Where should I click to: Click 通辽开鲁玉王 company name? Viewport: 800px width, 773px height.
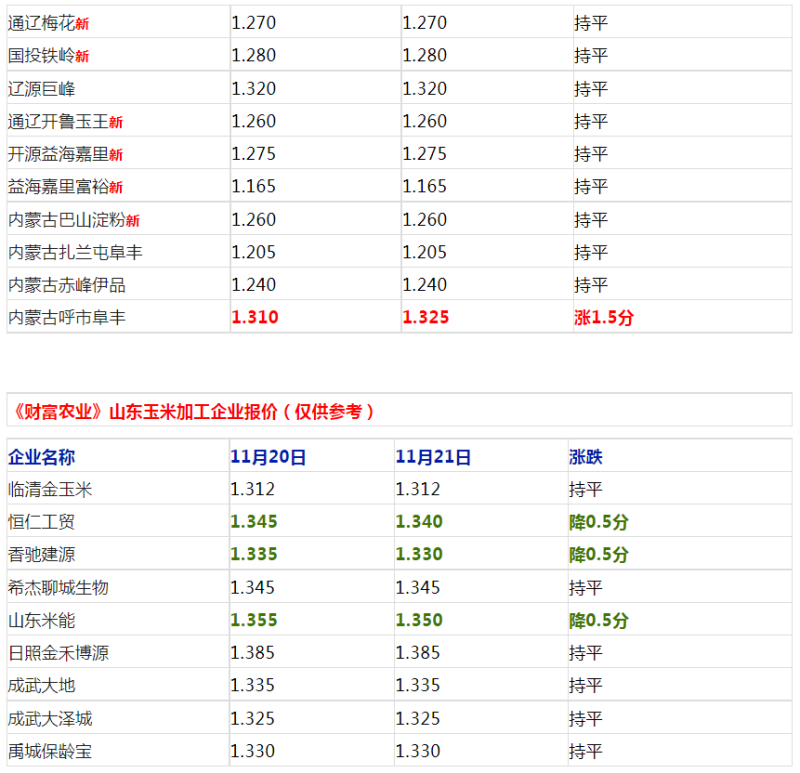[x=58, y=122]
